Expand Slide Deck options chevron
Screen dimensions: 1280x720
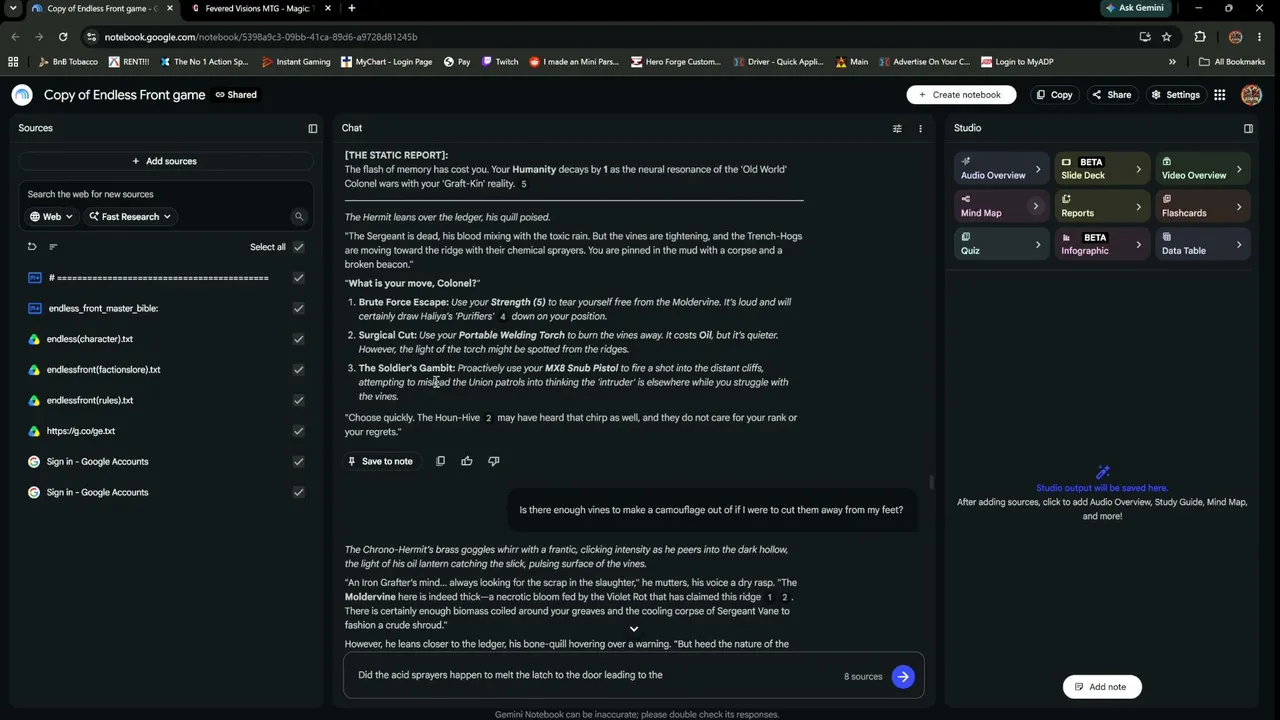coord(1138,169)
